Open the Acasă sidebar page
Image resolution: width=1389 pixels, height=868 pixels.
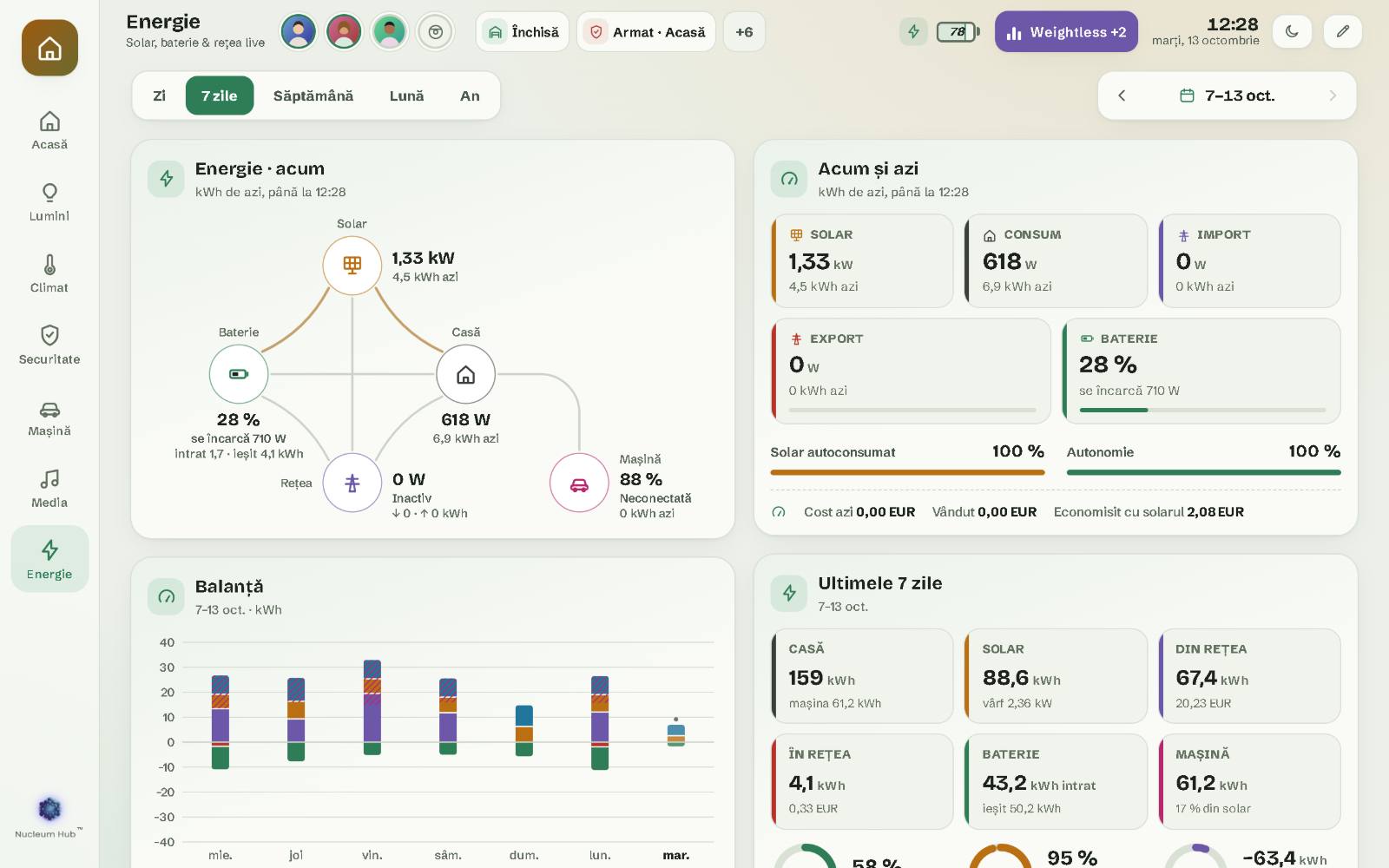coord(49,131)
